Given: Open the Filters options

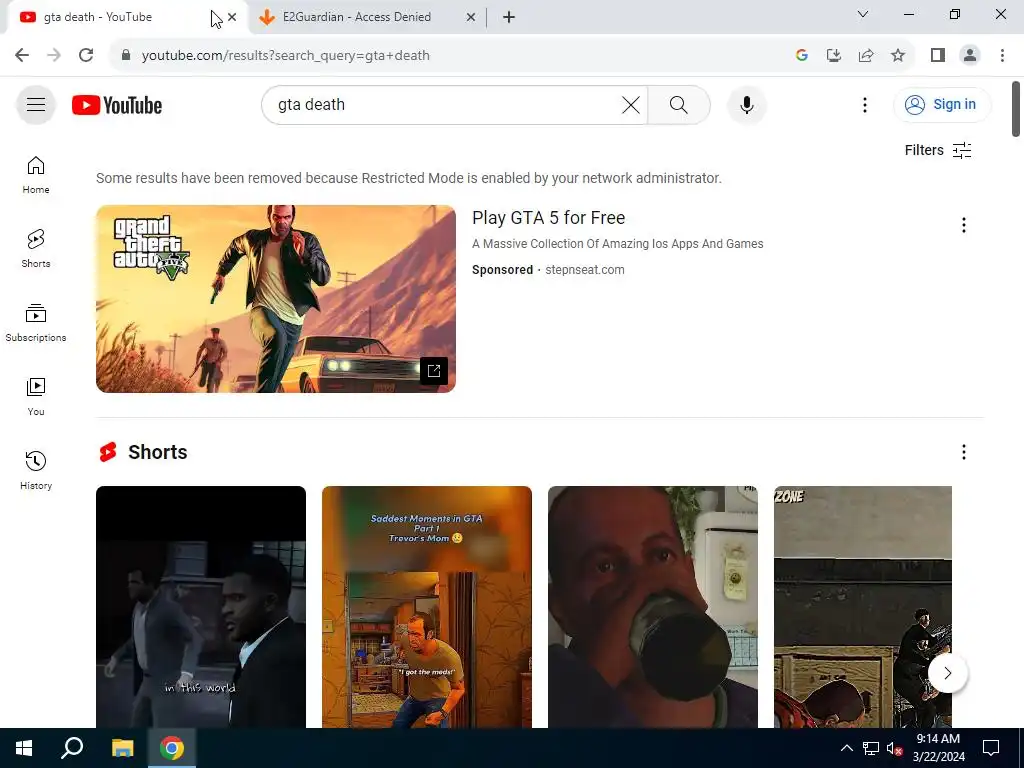Looking at the screenshot, I should (938, 150).
